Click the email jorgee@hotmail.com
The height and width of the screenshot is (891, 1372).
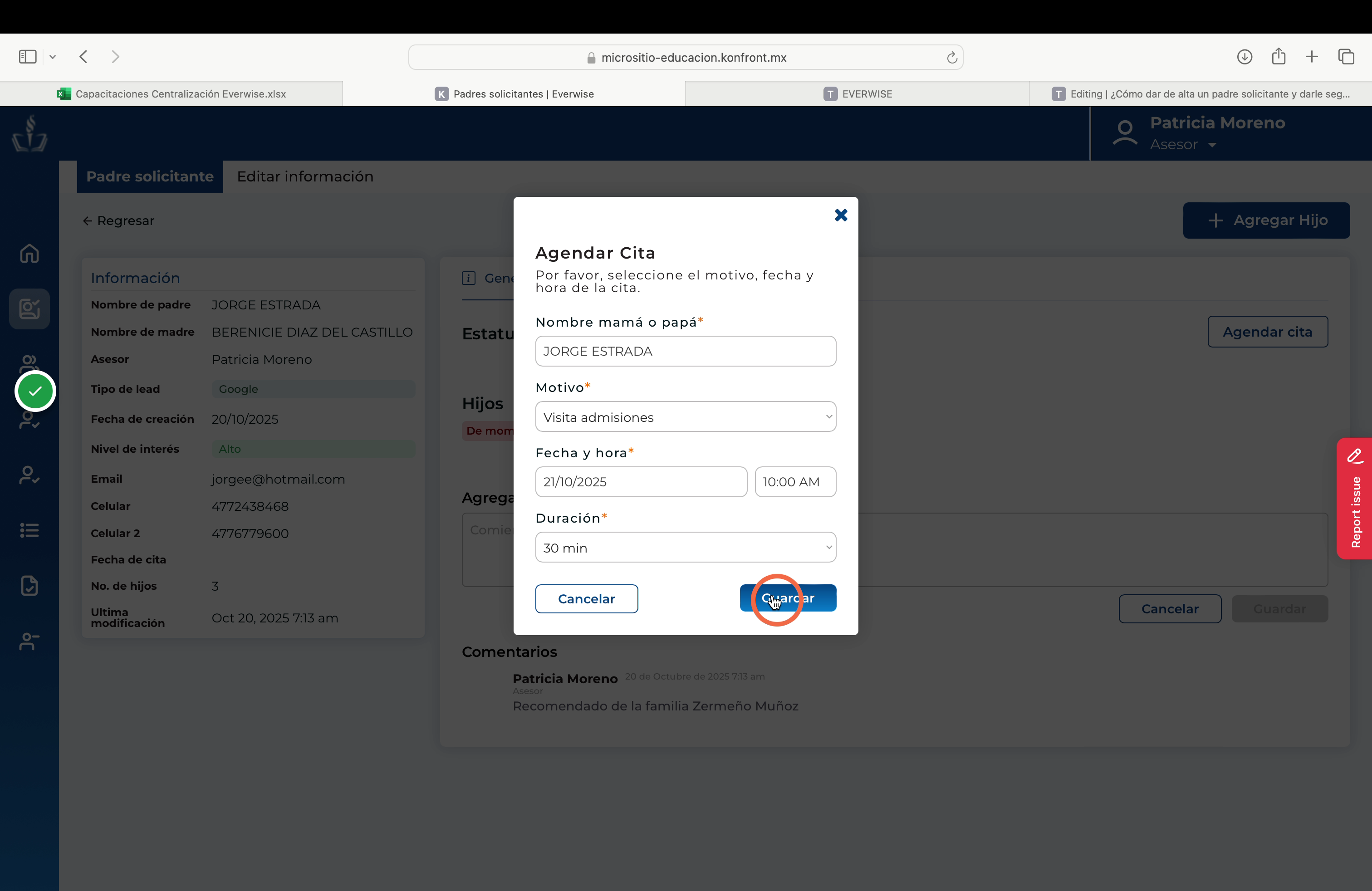click(278, 480)
